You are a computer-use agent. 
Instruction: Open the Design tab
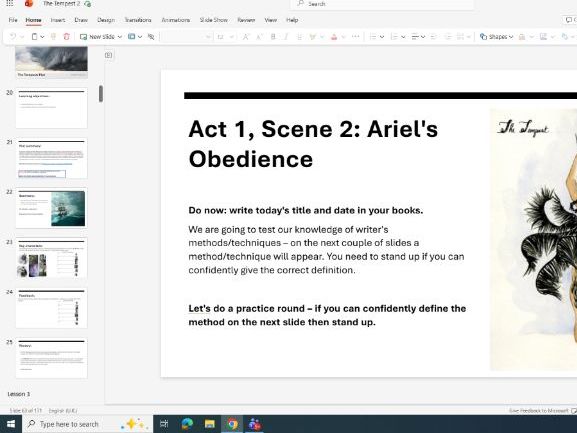pyautogui.click(x=106, y=20)
